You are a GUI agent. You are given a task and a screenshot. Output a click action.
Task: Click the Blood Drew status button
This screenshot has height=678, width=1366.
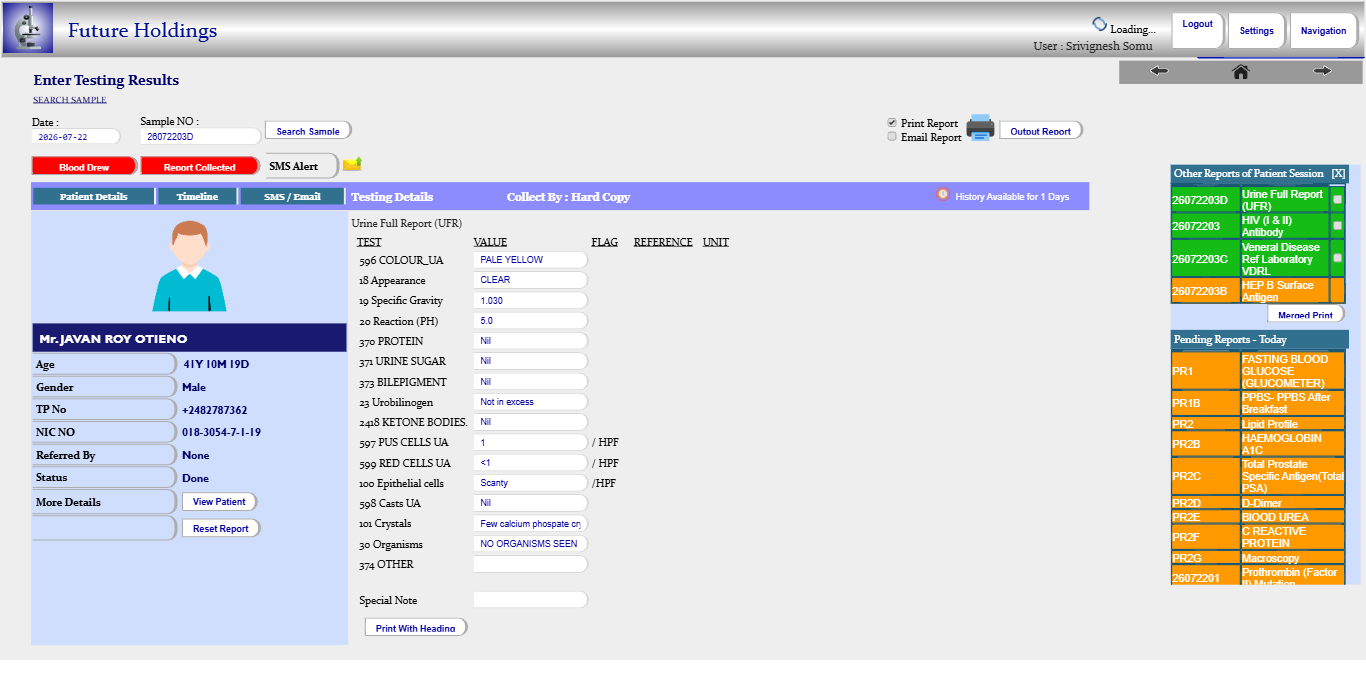click(84, 167)
